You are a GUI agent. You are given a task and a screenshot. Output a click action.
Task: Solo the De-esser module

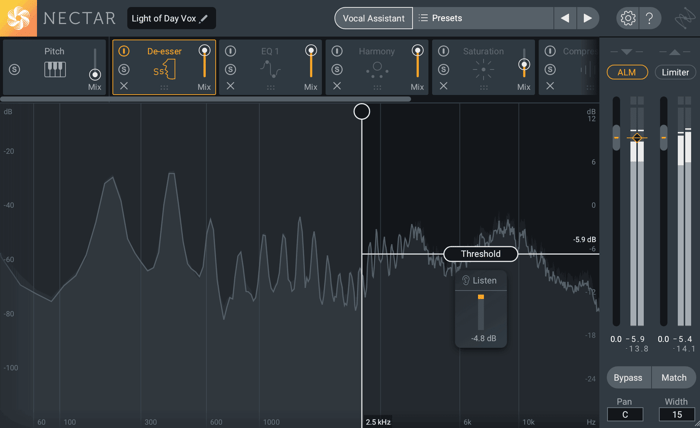(x=124, y=70)
